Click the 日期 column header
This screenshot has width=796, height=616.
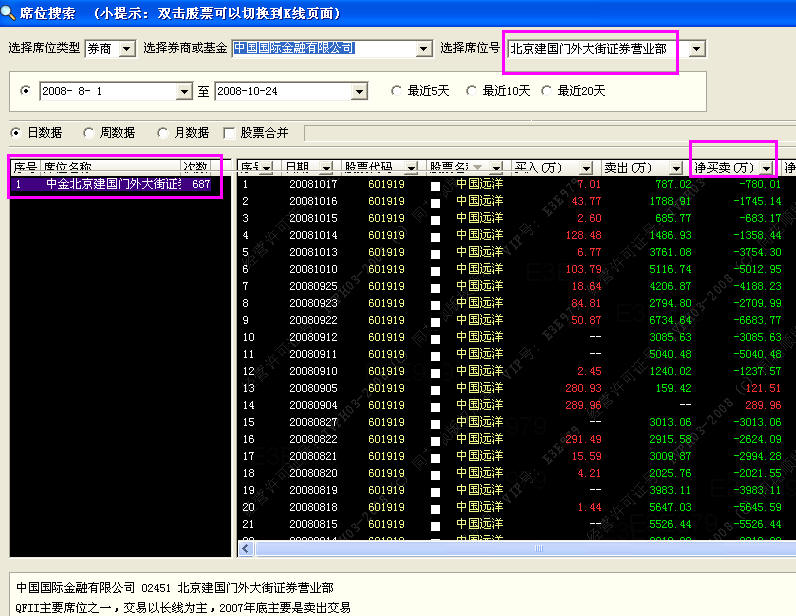308,167
